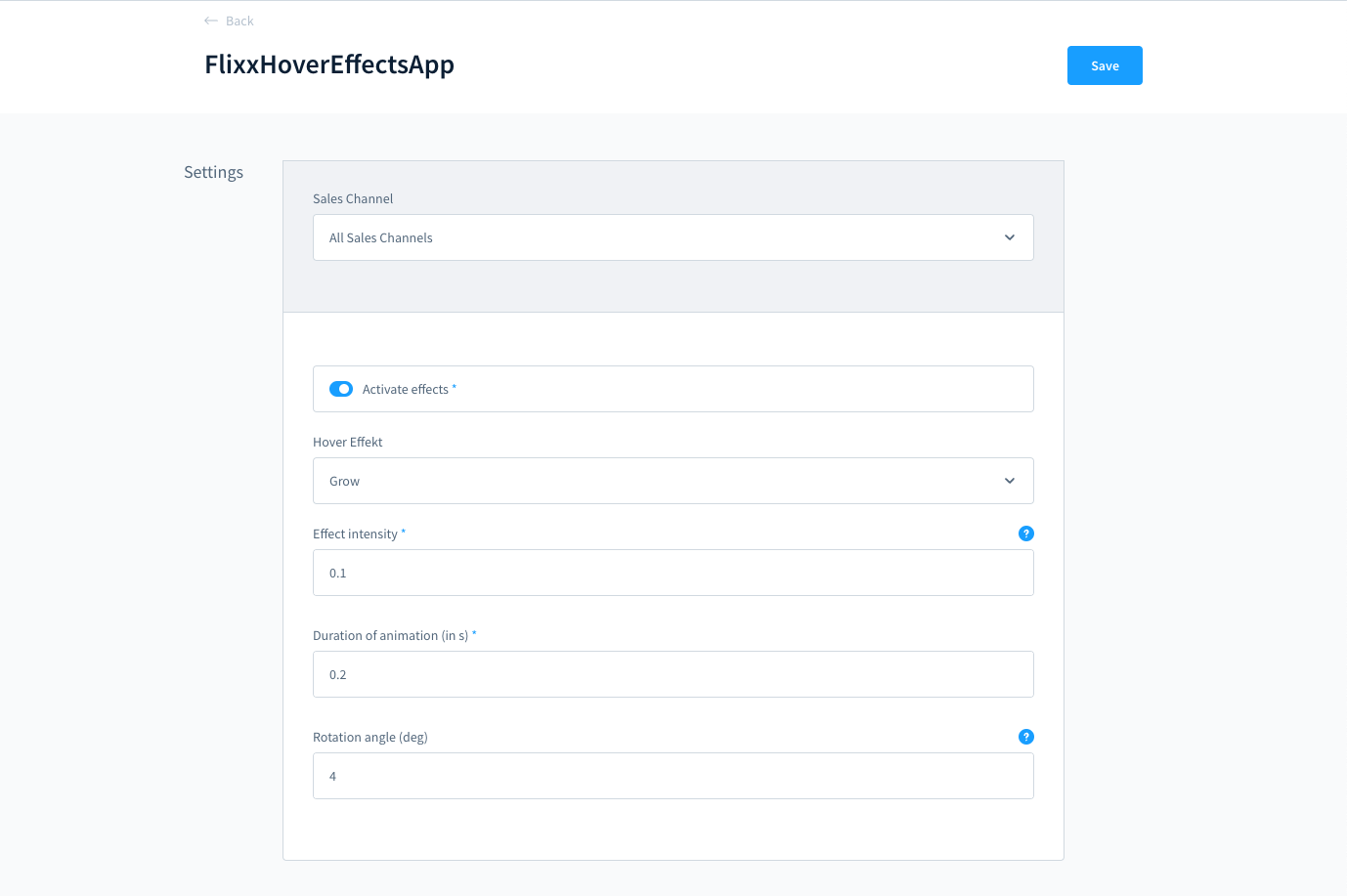Click the Back arrow icon
The width and height of the screenshot is (1347, 896).
click(211, 21)
